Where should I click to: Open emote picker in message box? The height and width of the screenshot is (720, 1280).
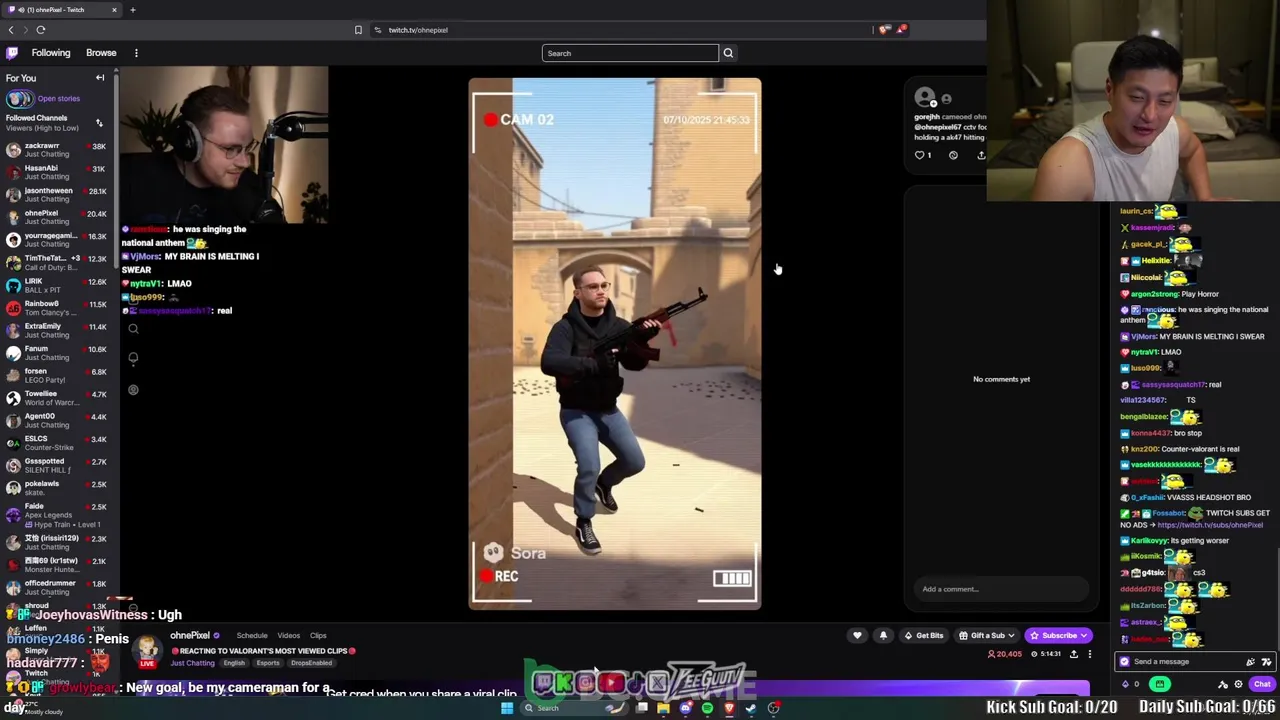coord(1266,662)
